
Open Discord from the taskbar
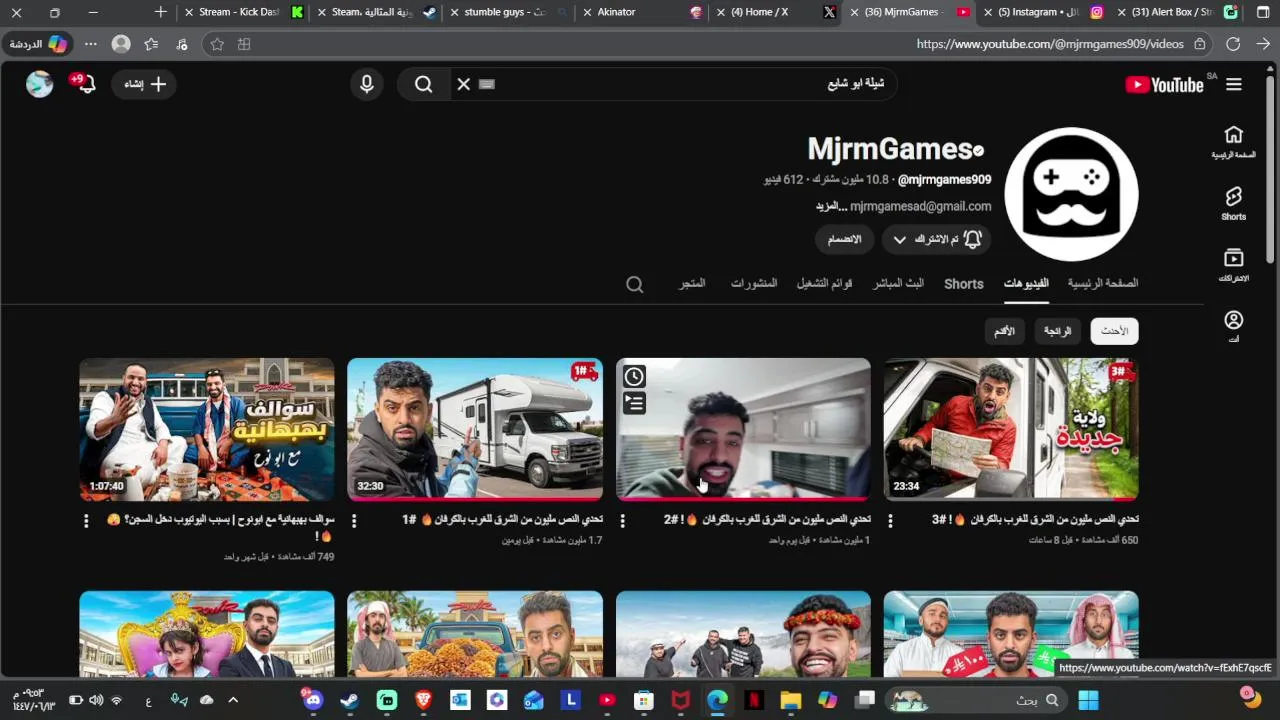click(313, 701)
